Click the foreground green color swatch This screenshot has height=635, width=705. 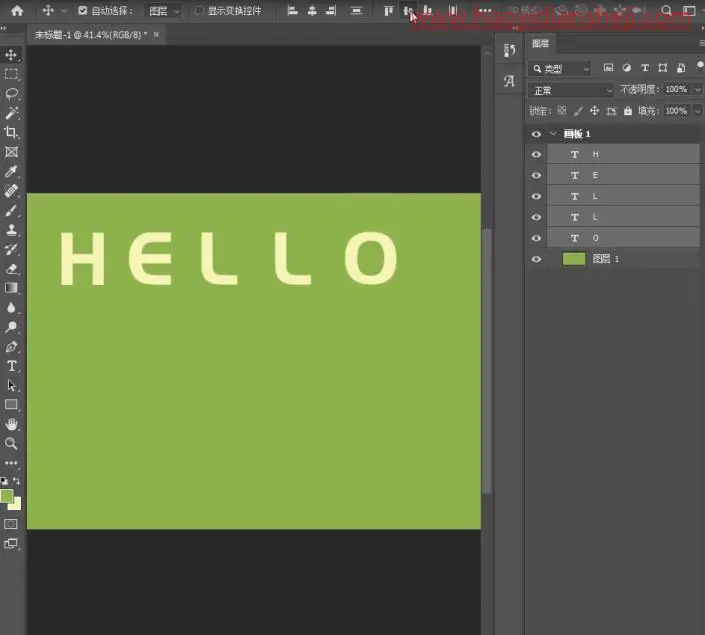point(7,496)
